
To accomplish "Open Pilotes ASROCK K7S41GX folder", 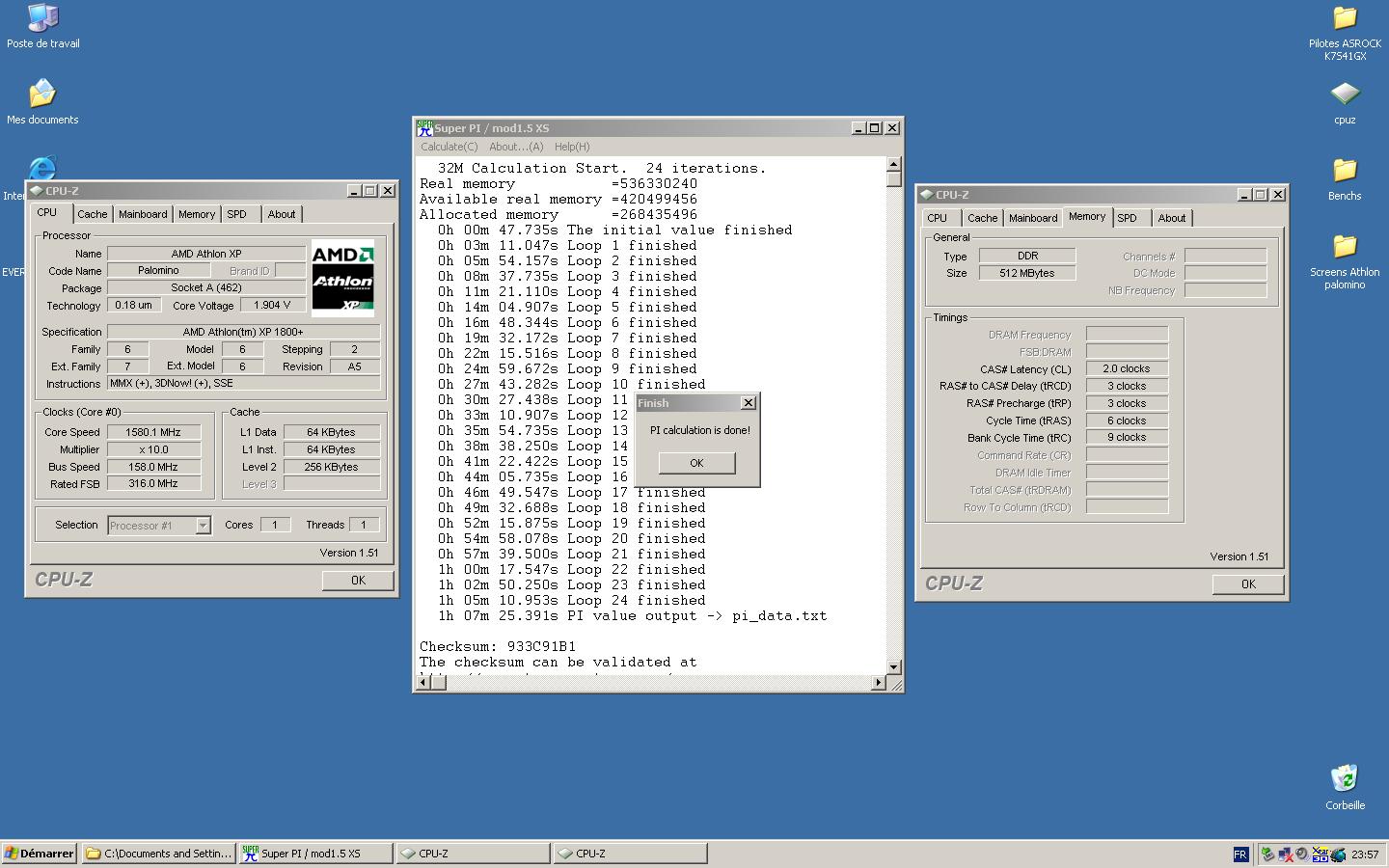I will pyautogui.click(x=1345, y=33).
